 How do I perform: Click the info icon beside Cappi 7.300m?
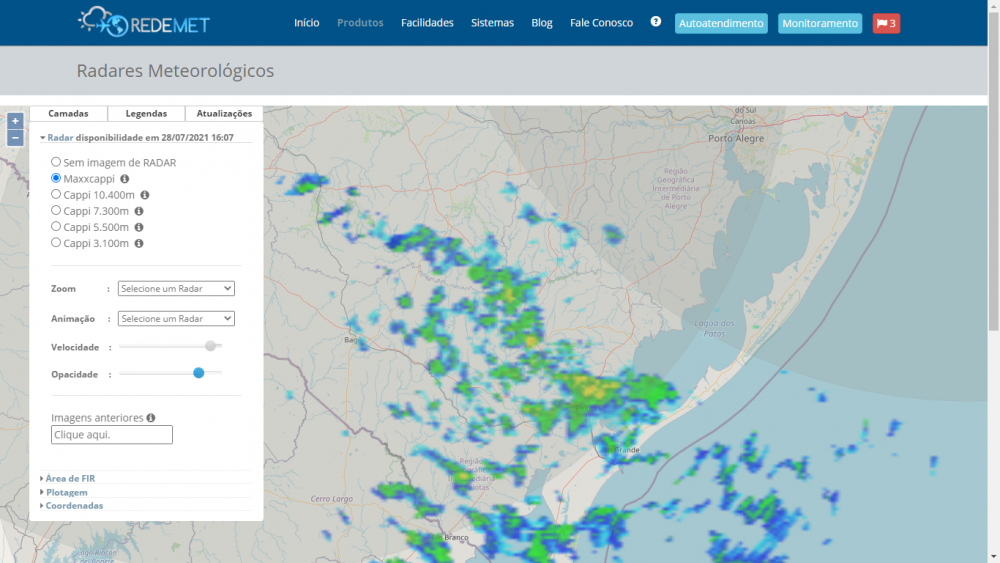point(139,211)
